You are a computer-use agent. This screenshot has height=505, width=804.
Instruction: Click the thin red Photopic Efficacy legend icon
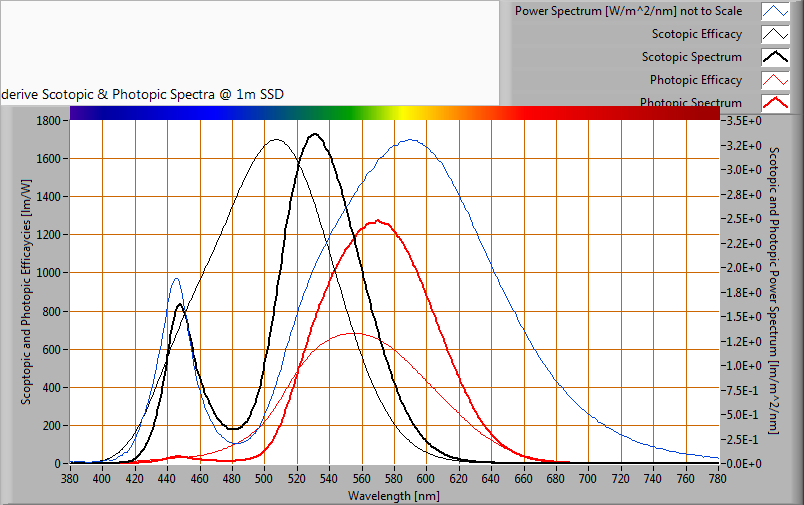[x=775, y=80]
